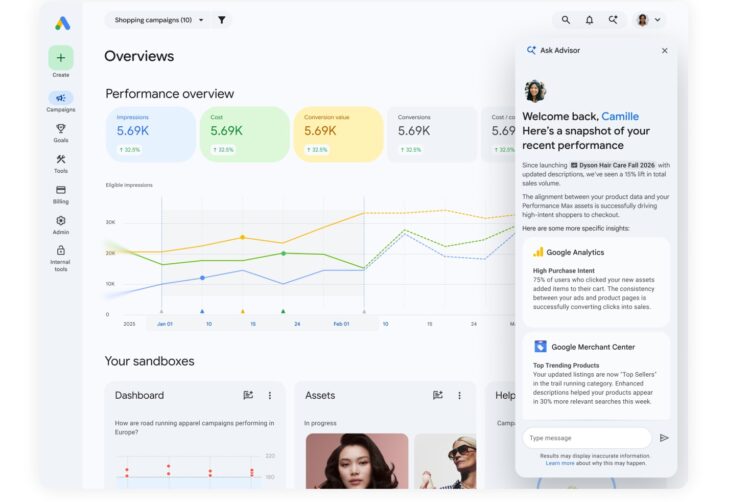Click the filter funnel icon
The image size is (750, 502).
click(221, 20)
